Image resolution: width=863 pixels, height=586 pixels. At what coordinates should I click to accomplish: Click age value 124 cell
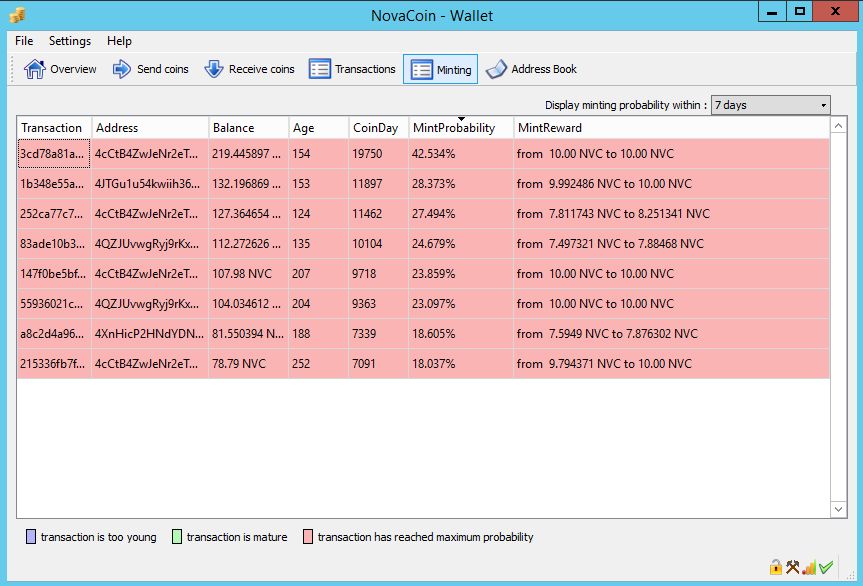pos(318,213)
